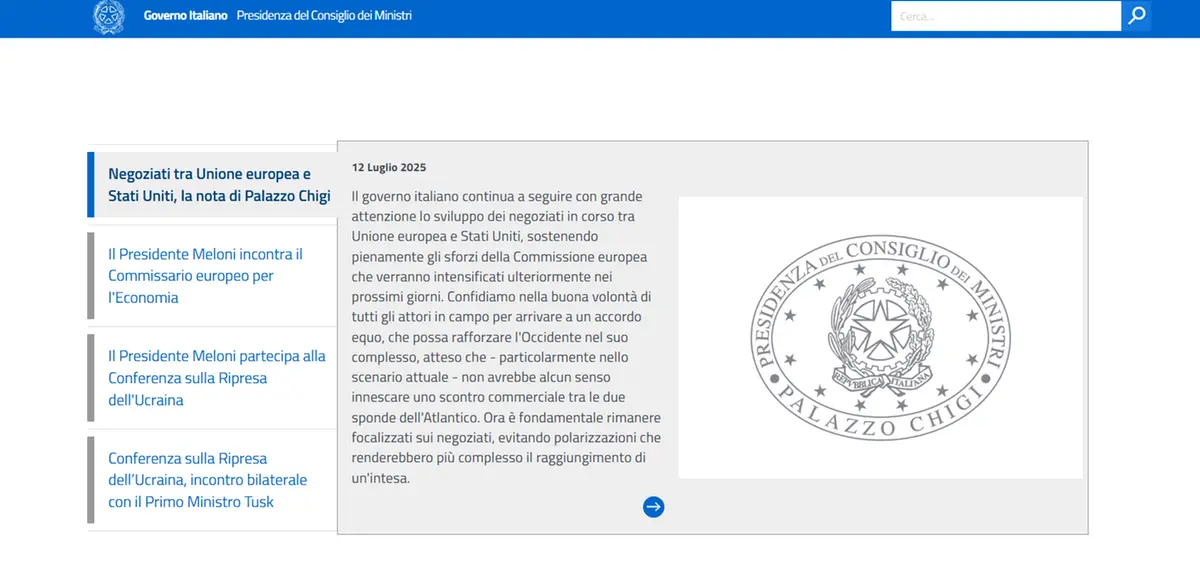This screenshot has width=1200, height=570.
Task: Click the date '12 Luglio 2025'
Action: [x=389, y=167]
